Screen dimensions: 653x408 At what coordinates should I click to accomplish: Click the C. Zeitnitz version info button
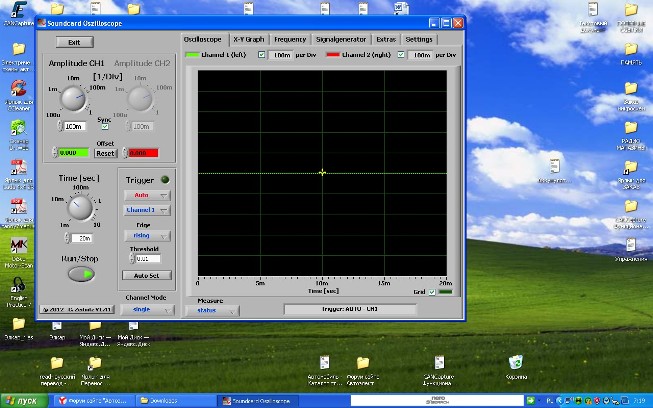(x=77, y=309)
